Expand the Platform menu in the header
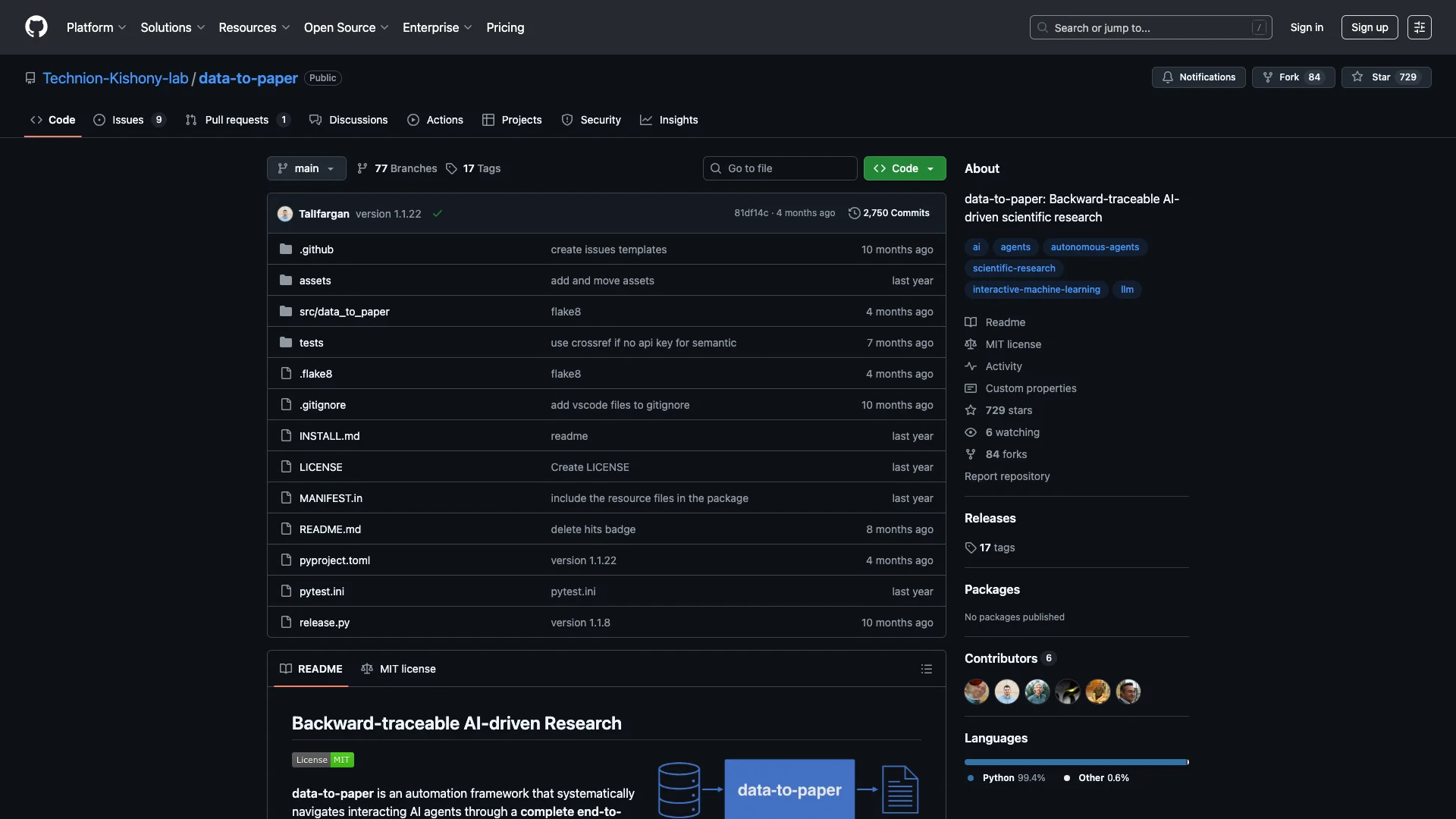Screen dimensions: 1456x819 96,27
